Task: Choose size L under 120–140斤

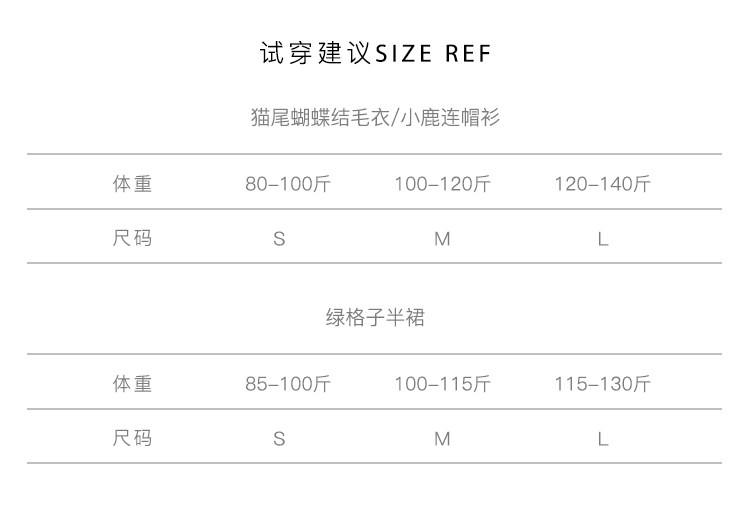Action: pyautogui.click(x=603, y=239)
